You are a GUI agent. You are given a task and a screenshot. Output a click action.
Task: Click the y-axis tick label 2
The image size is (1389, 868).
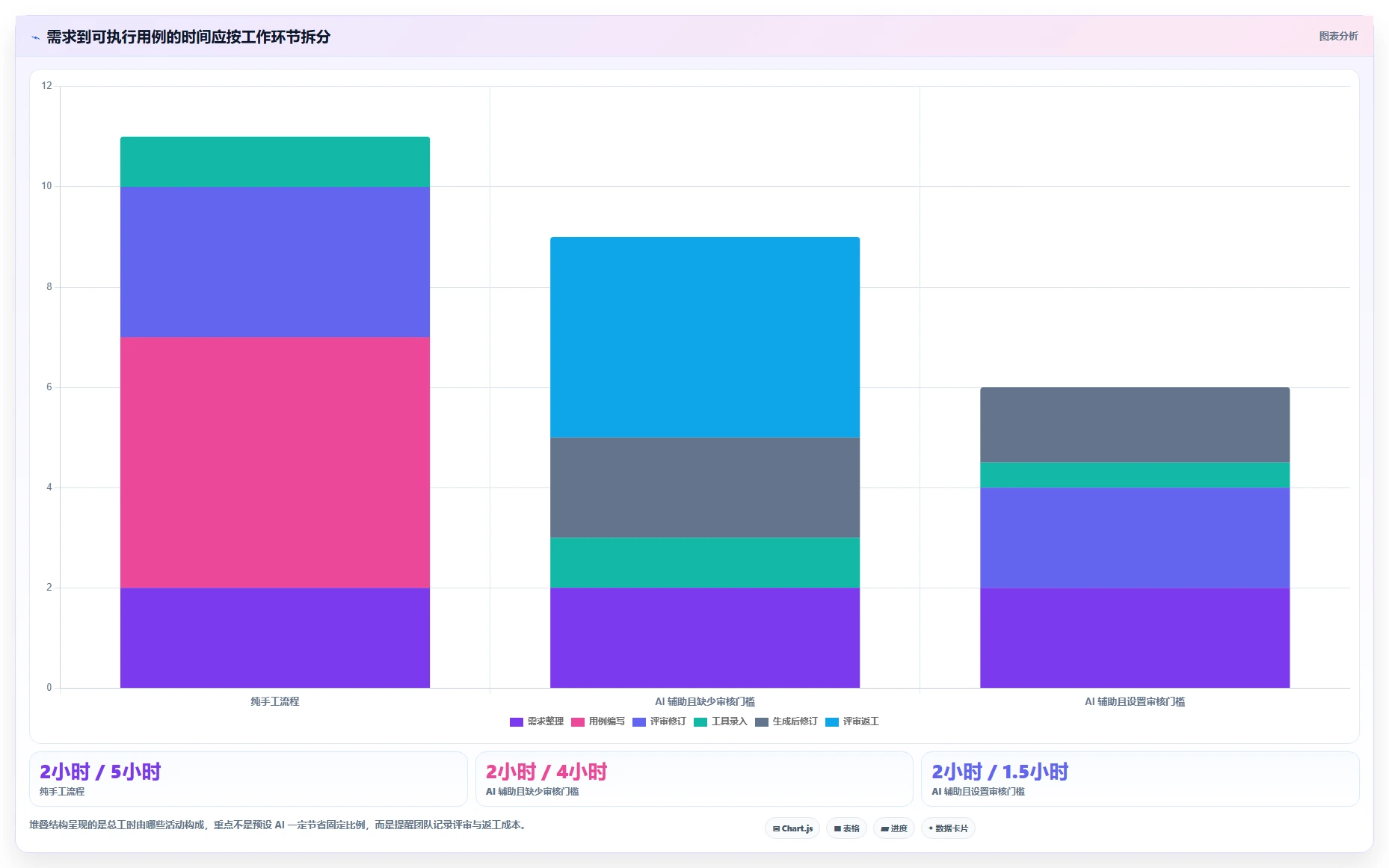click(49, 587)
